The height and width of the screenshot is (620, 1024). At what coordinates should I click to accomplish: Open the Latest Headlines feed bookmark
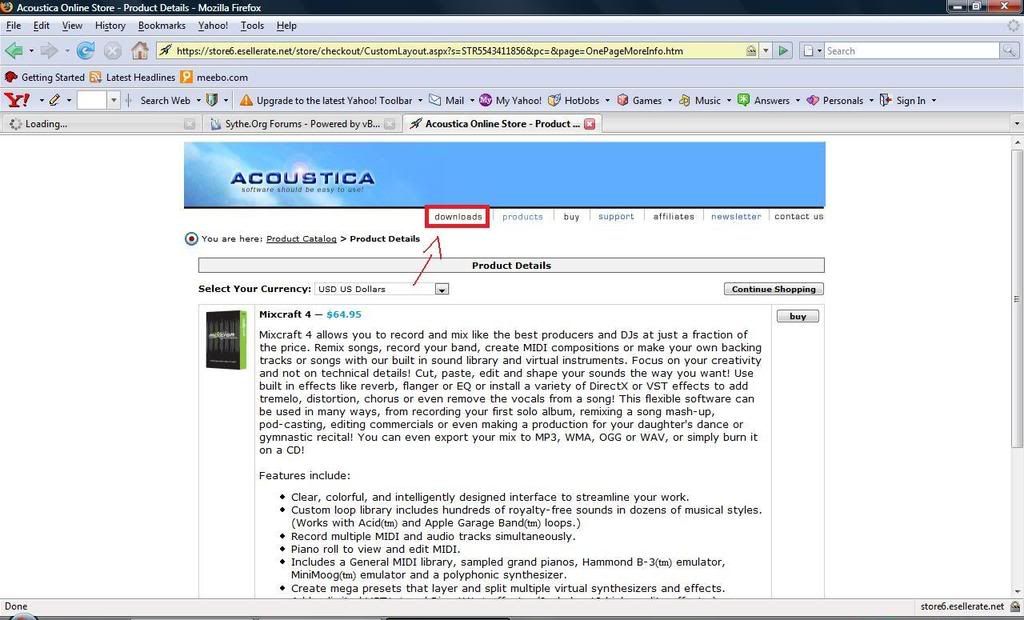pyautogui.click(x=133, y=77)
